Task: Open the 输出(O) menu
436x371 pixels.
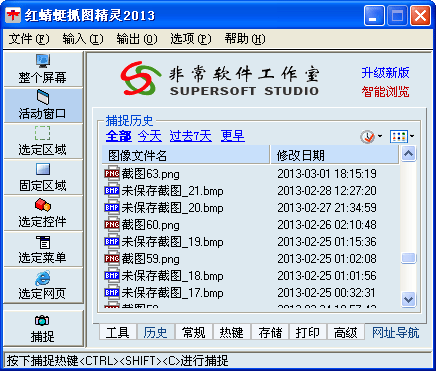Action: pos(137,39)
